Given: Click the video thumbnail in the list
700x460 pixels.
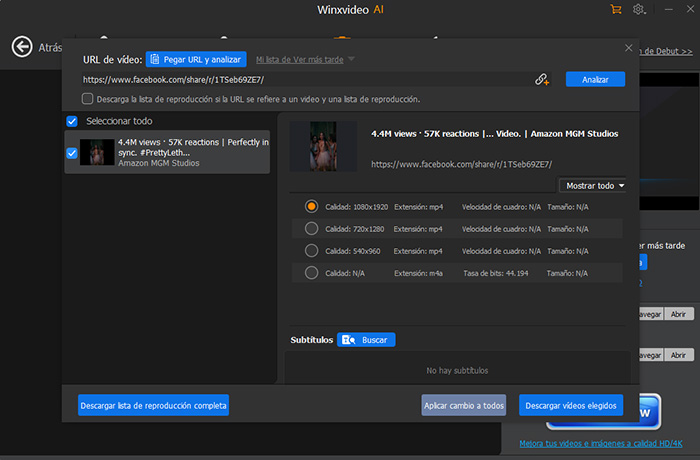Looking at the screenshot, I should (x=97, y=152).
